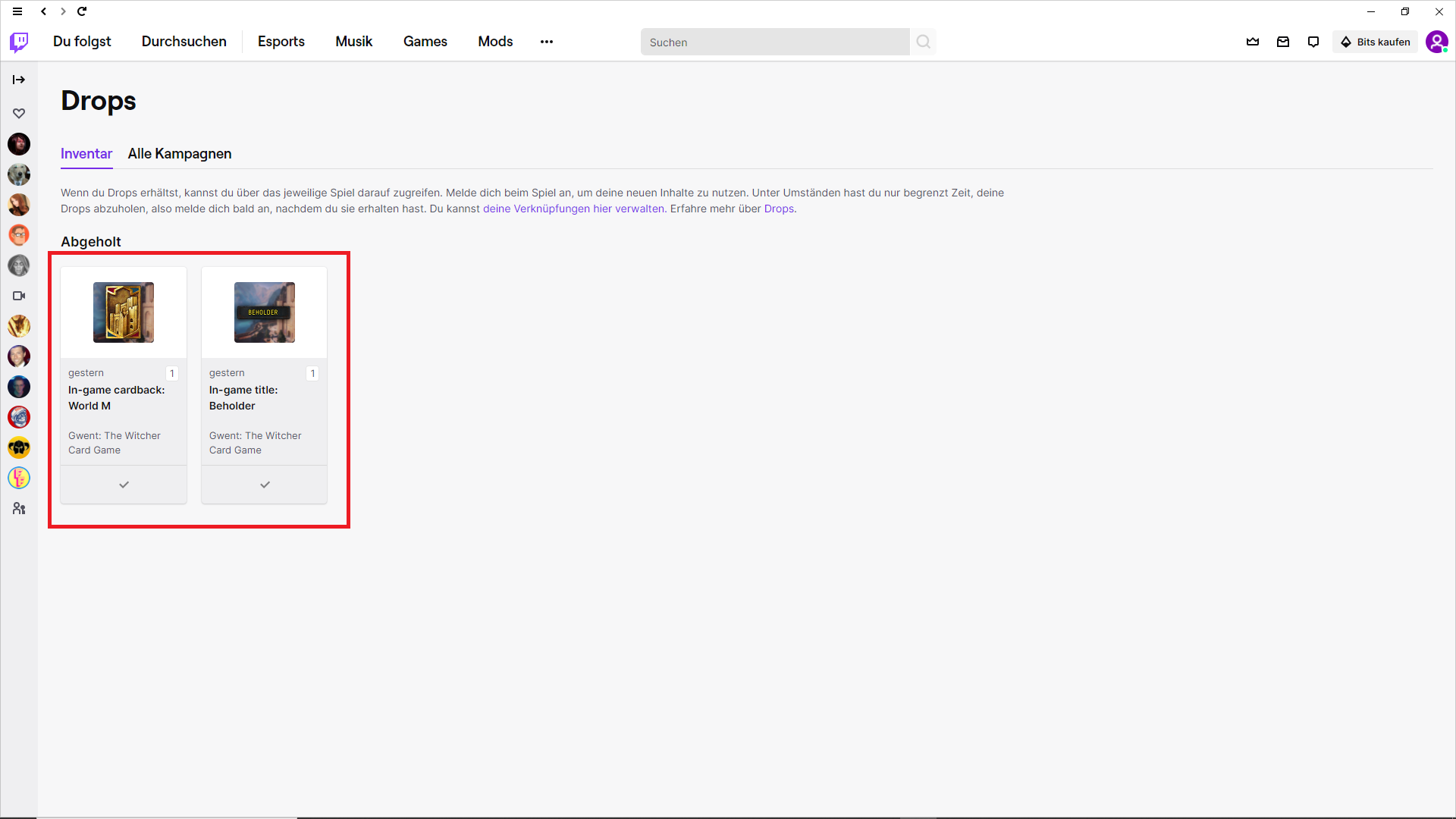Click In-game cardback: World M title
Screen dimensions: 1456x819
[x=117, y=398]
